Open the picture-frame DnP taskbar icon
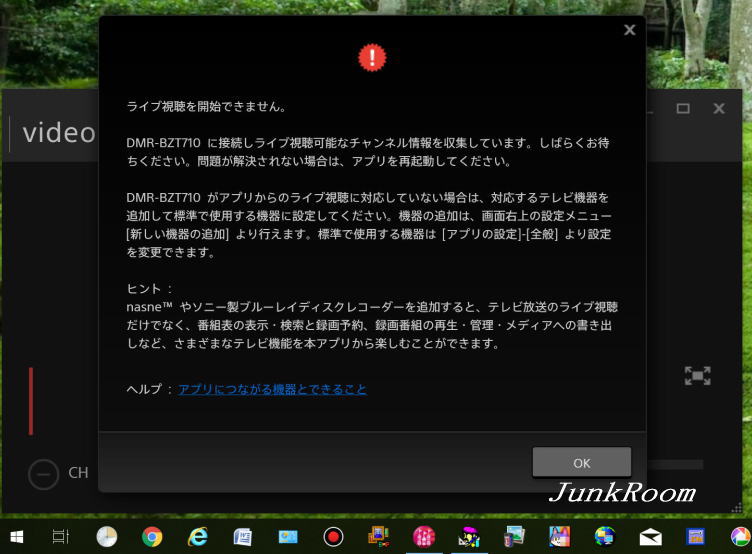 (378, 537)
